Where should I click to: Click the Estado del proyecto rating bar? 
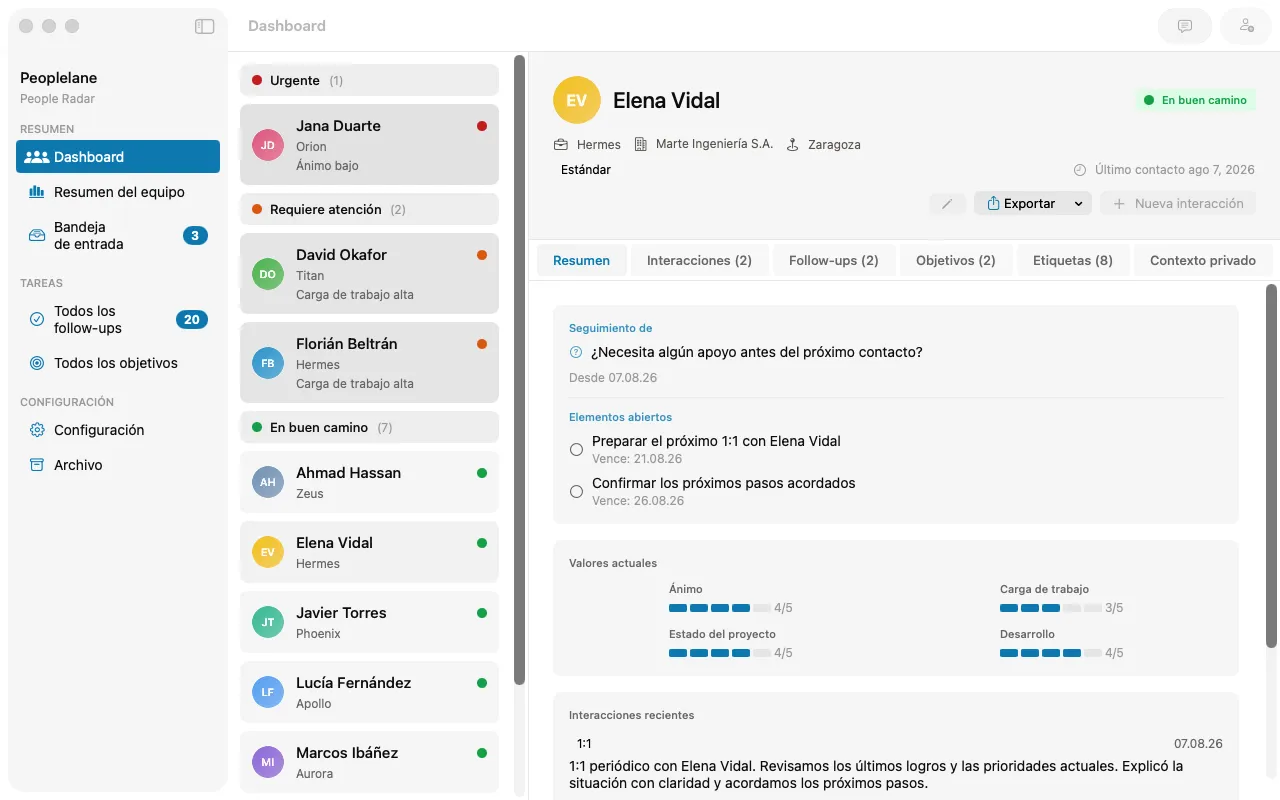pyautogui.click(x=719, y=653)
